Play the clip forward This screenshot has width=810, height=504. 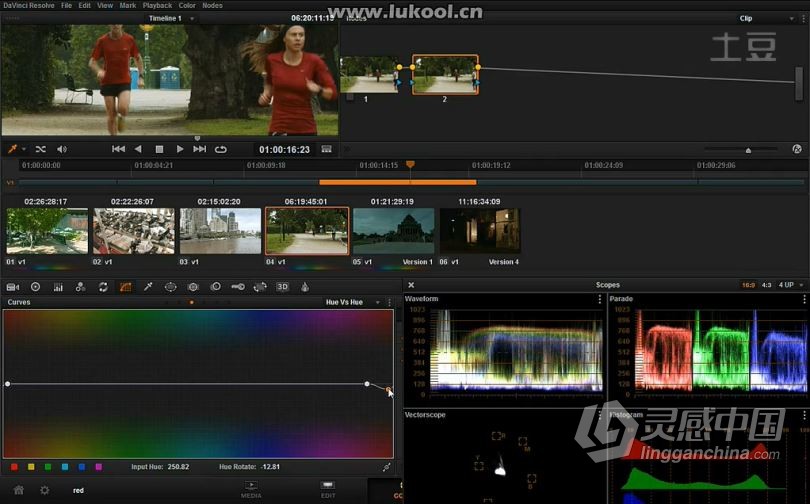(x=180, y=149)
